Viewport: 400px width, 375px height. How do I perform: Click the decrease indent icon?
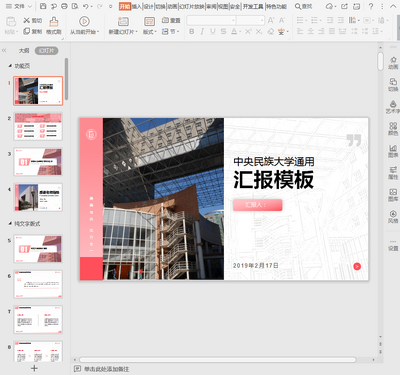coord(330,21)
